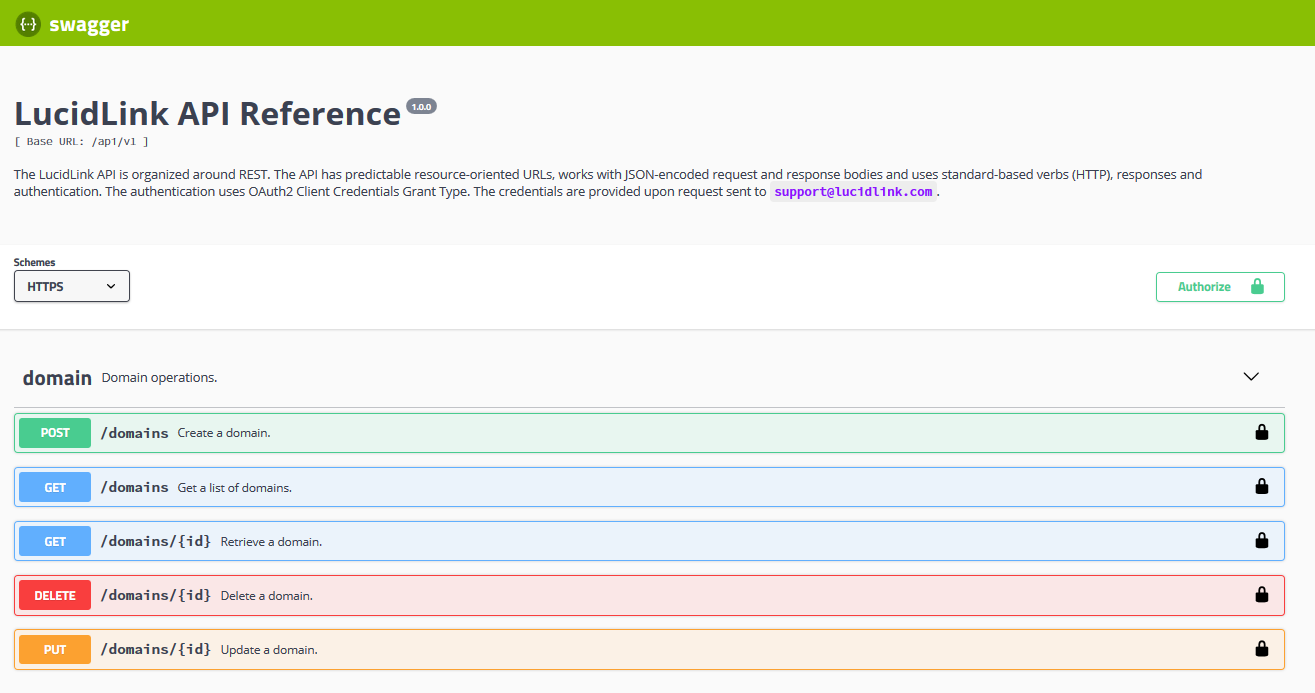Click the domain tag heading

(57, 378)
